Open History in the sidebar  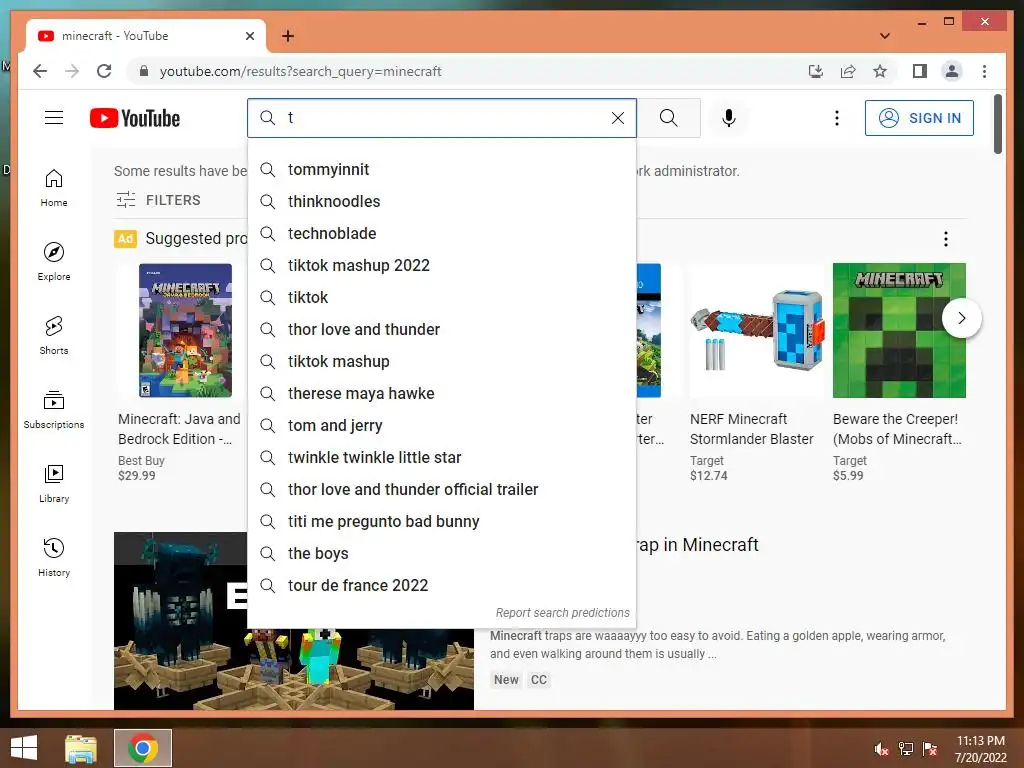[x=54, y=557]
